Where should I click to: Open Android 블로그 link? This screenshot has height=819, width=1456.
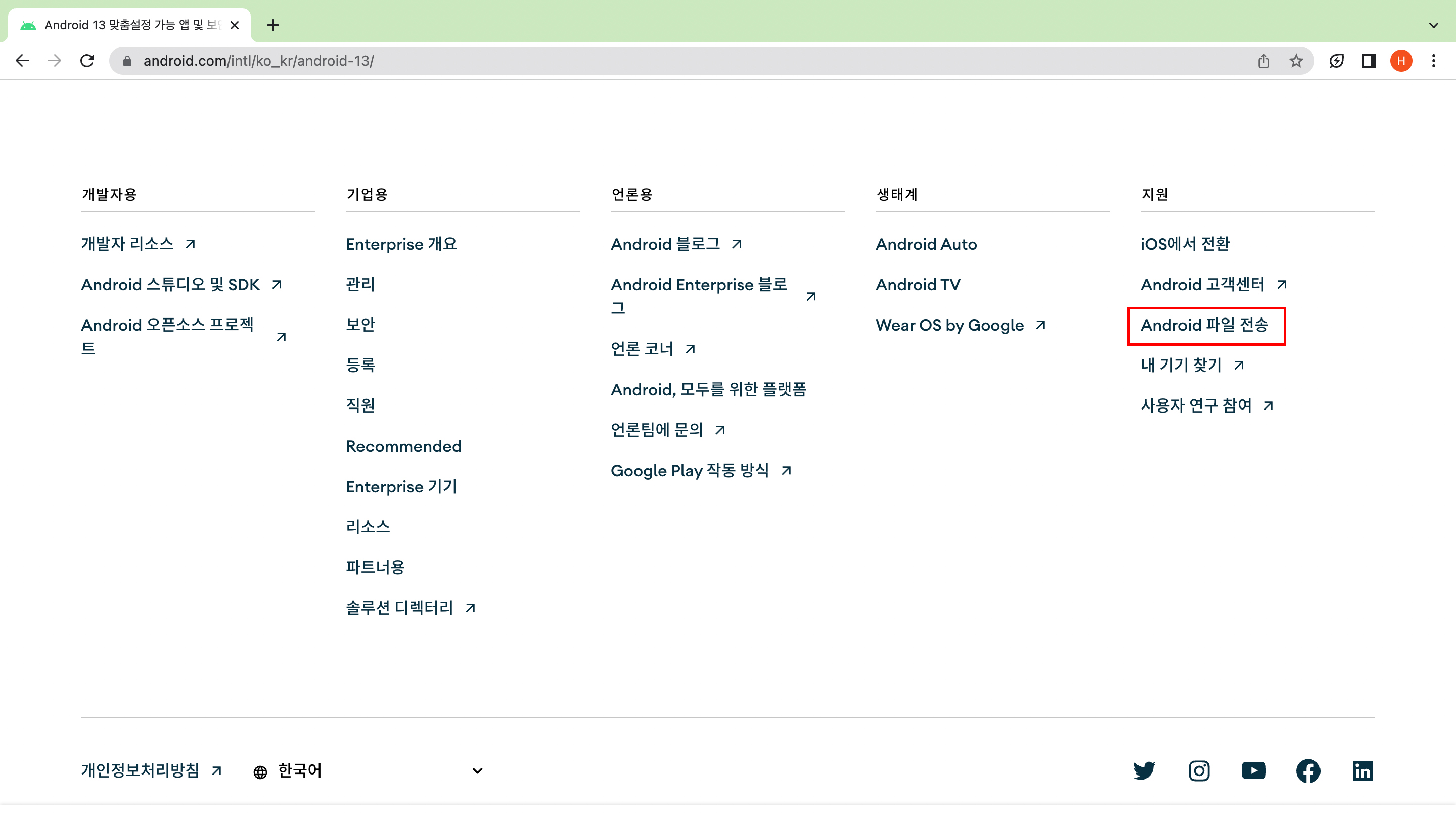click(676, 244)
